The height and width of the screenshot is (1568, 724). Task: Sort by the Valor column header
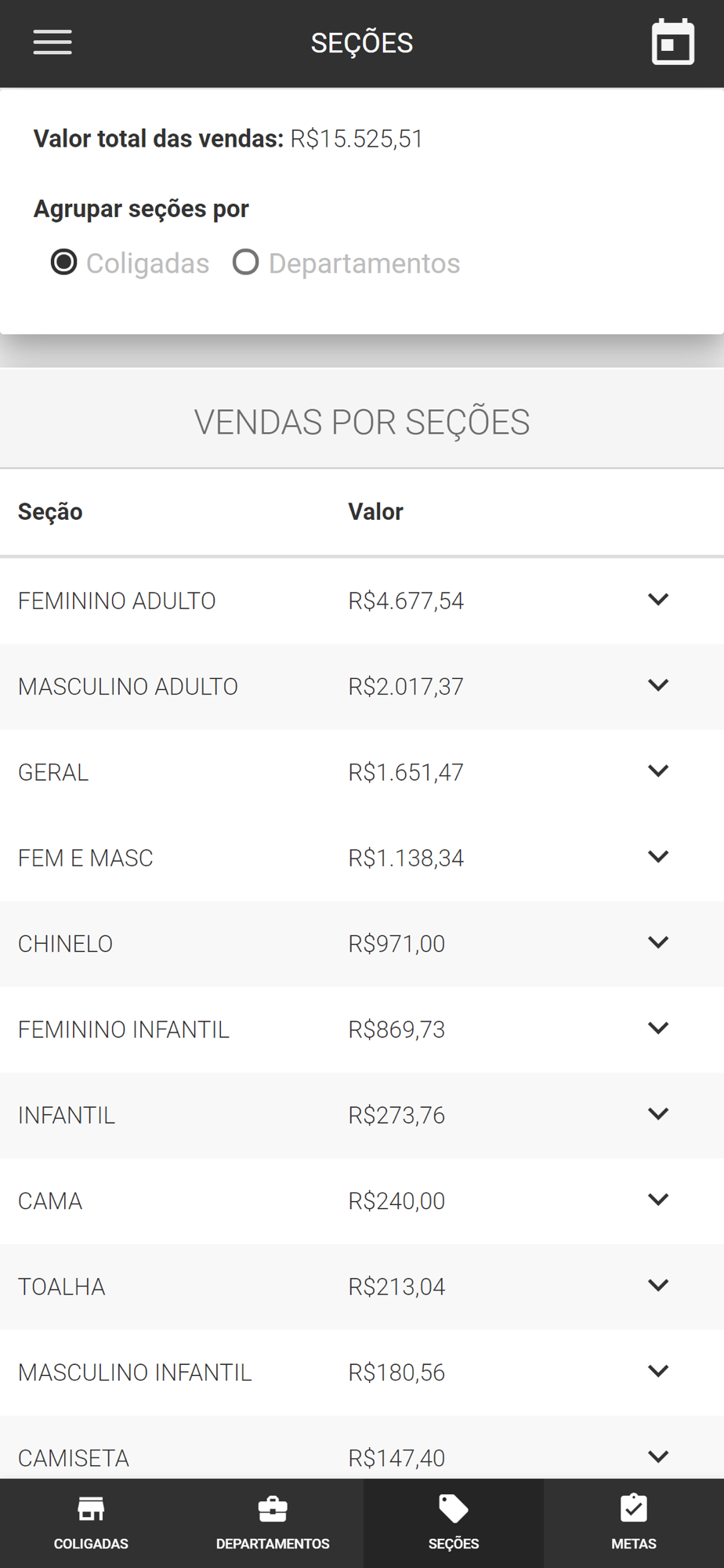(x=375, y=512)
